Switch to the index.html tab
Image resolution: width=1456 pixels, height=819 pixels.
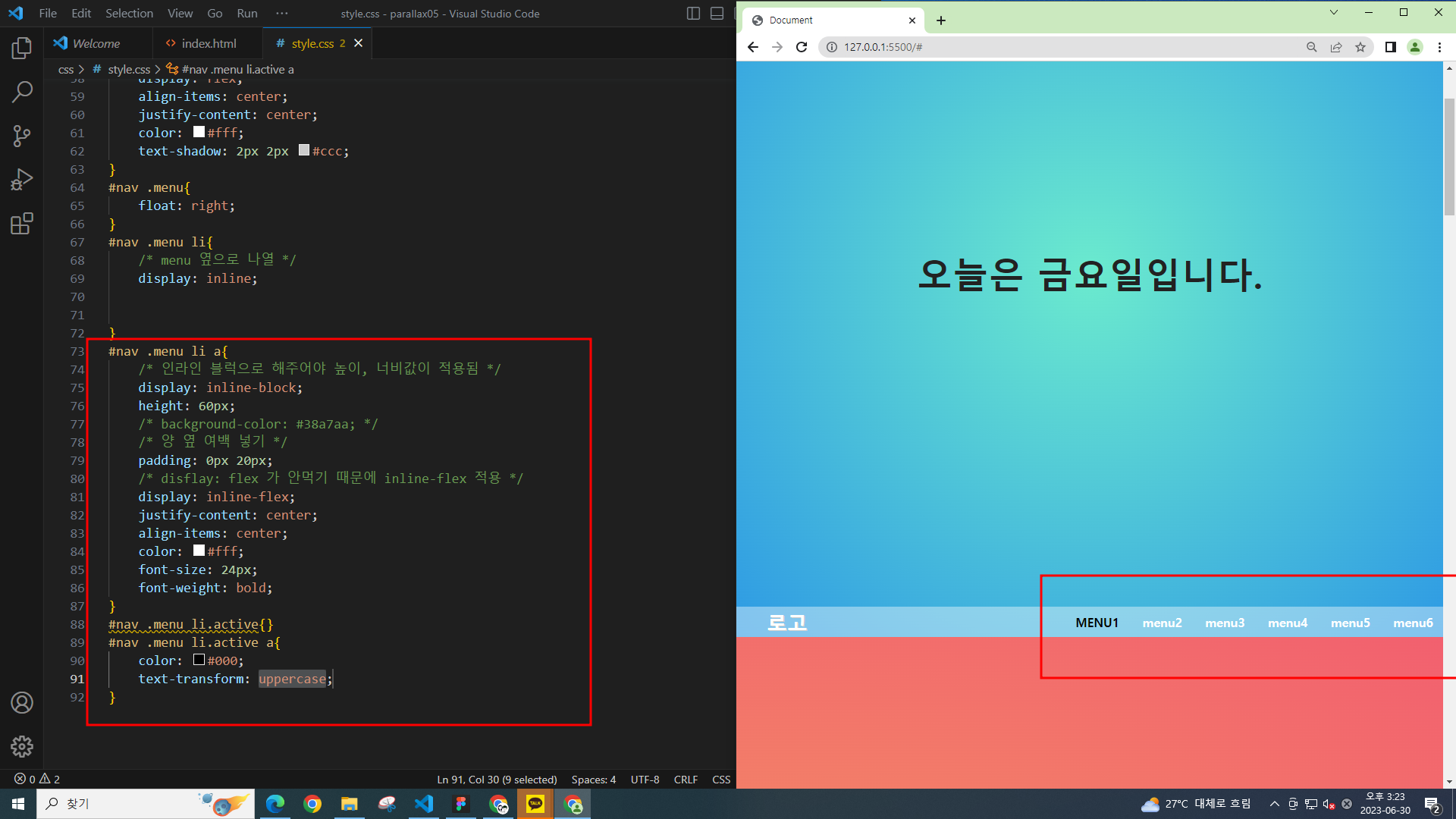(x=209, y=43)
